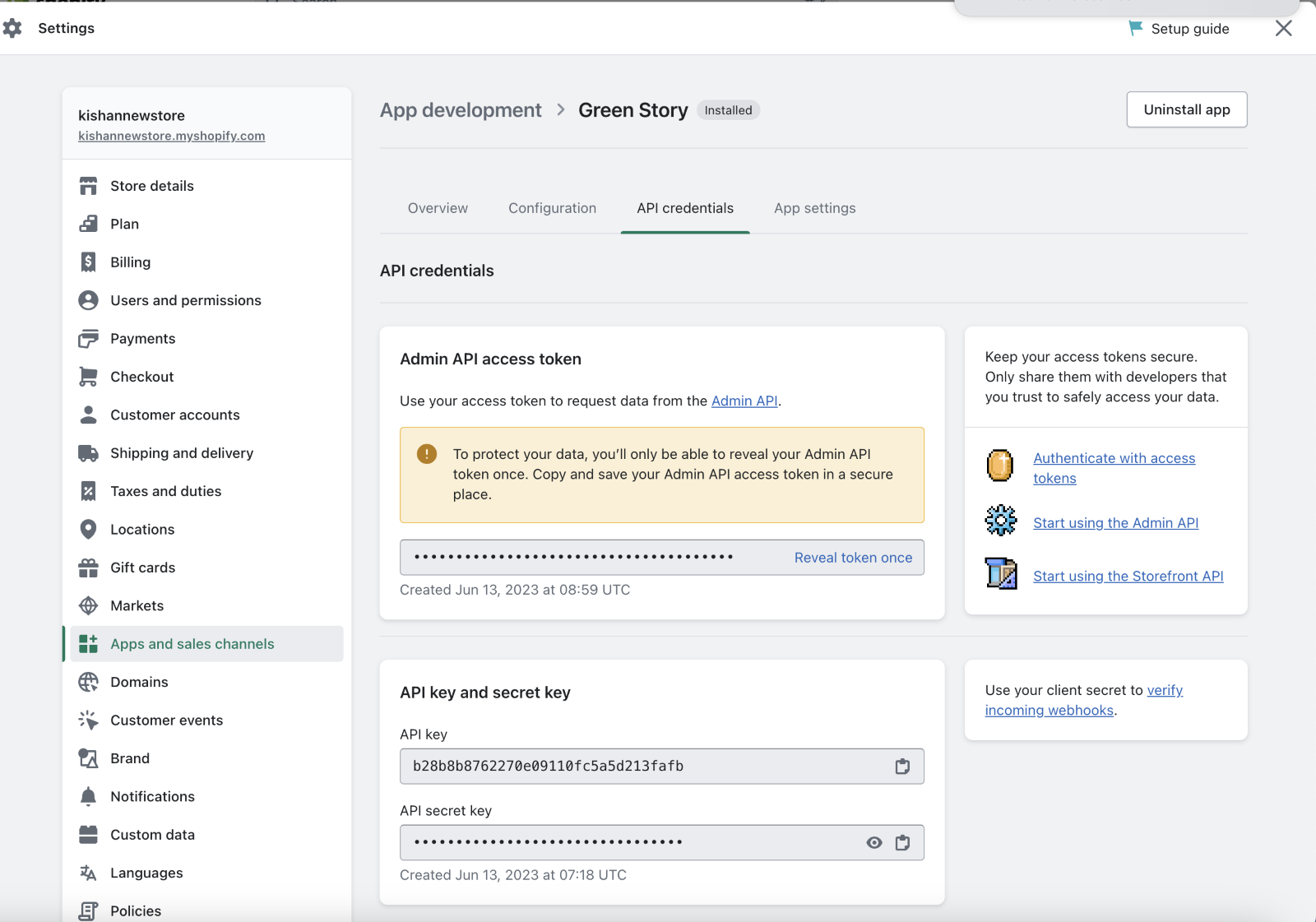Click the Taxes and duties percent icon
The image size is (1316, 922).
click(88, 491)
